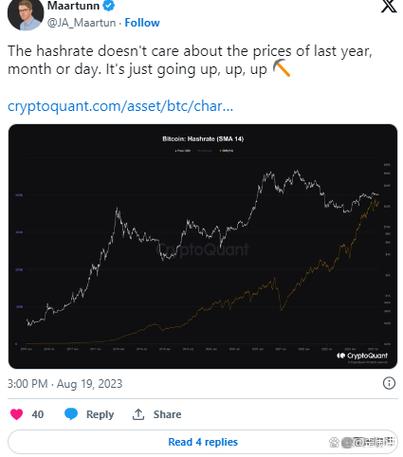Click the 40 likes count
The height and width of the screenshot is (457, 403).
coord(38,414)
